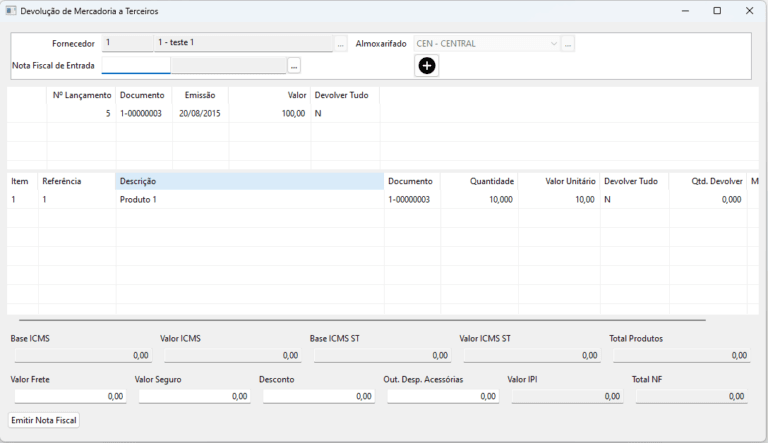Screen dimensions: 768x443
Task: Click the horizontal scrollbar of items grid
Action: pyautogui.click(x=362, y=320)
